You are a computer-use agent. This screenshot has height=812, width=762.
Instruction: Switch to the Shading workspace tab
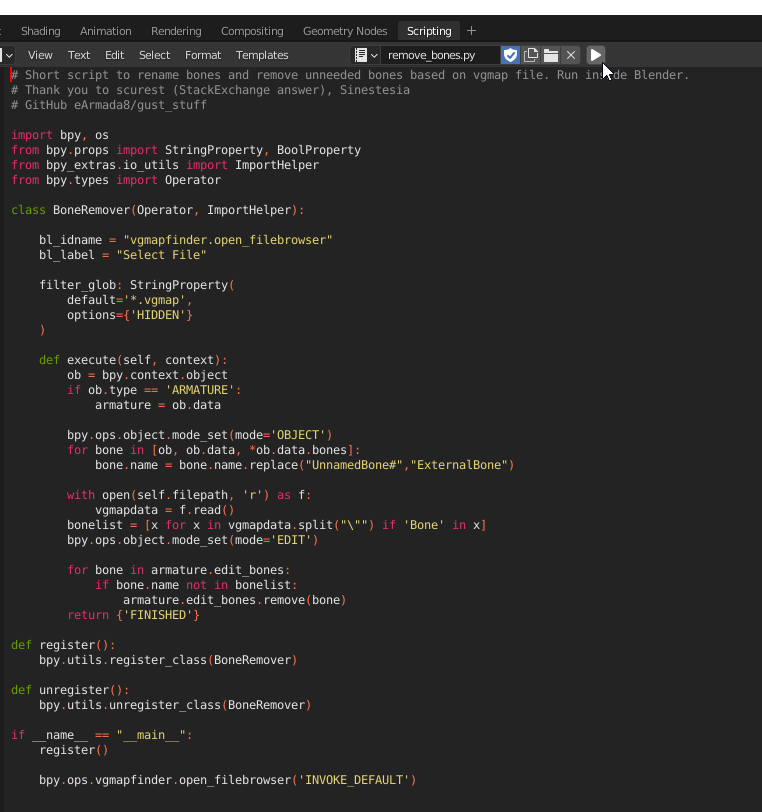click(x=41, y=31)
